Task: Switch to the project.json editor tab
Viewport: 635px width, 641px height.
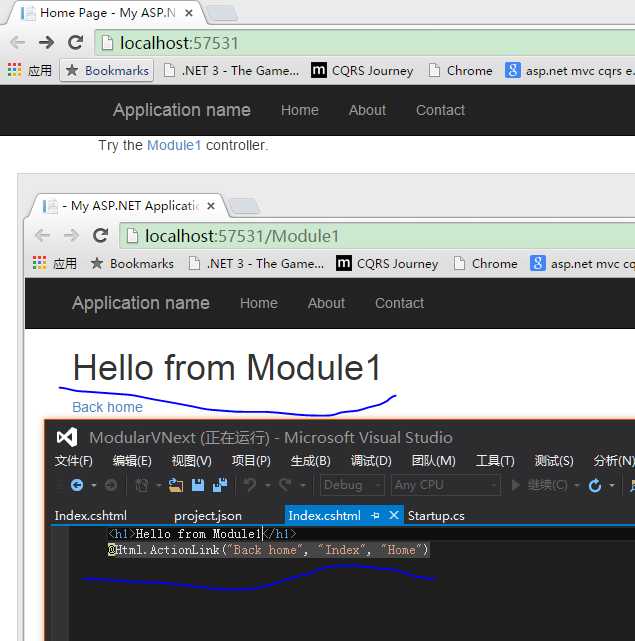Action: pos(208,515)
